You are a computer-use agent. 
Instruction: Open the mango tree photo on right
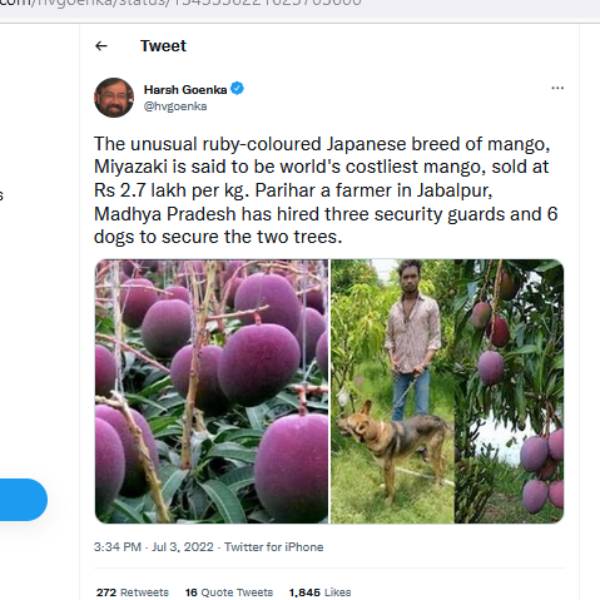point(510,391)
